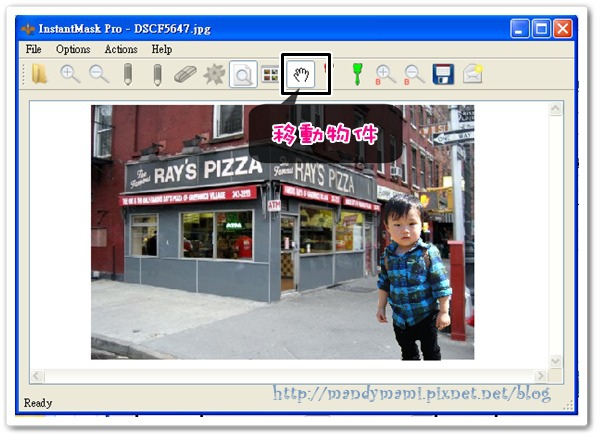600x438 pixels.
Task: Select the second pencil marker tool
Action: pyautogui.click(x=157, y=75)
